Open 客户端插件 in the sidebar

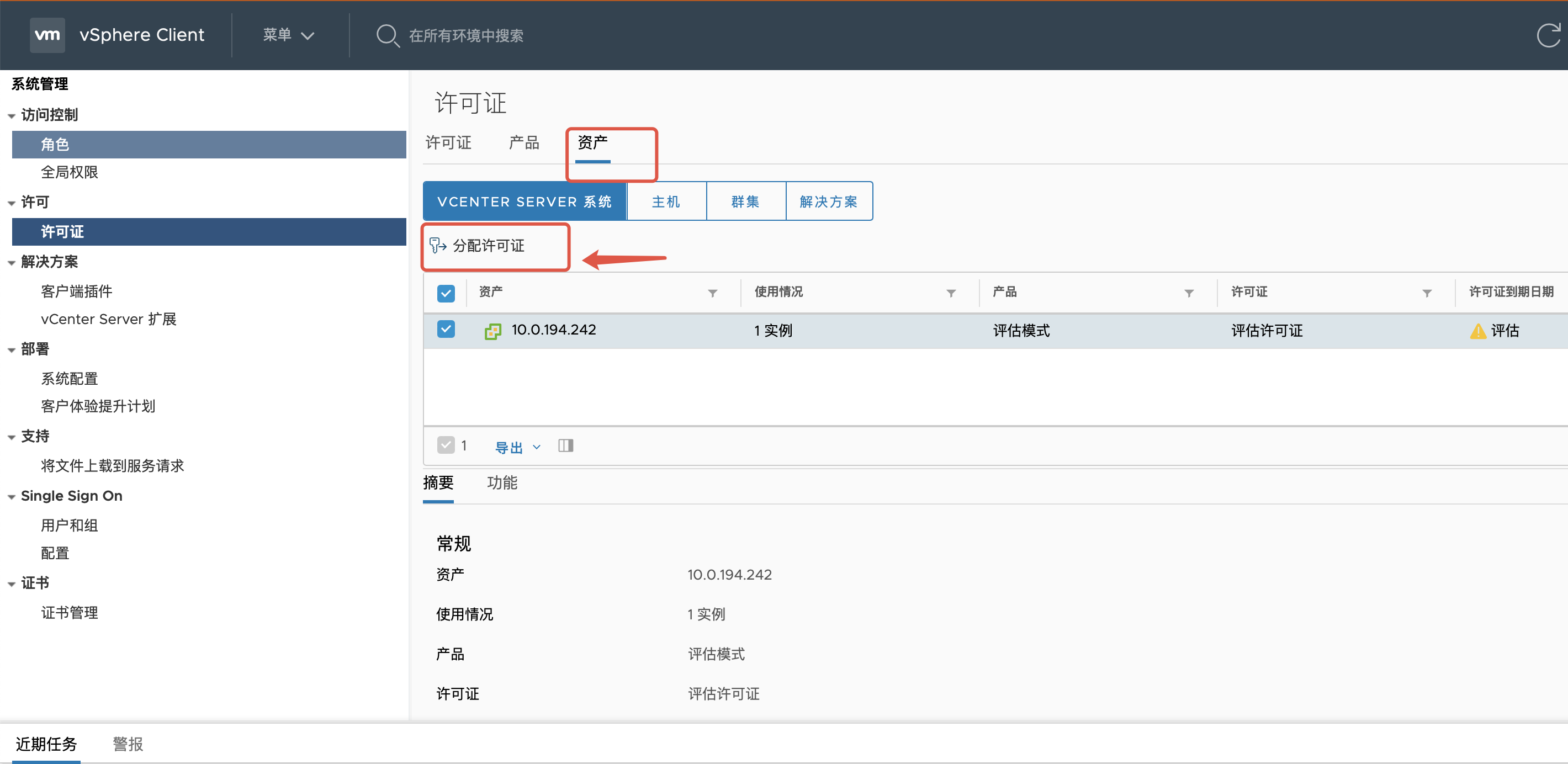(77, 291)
